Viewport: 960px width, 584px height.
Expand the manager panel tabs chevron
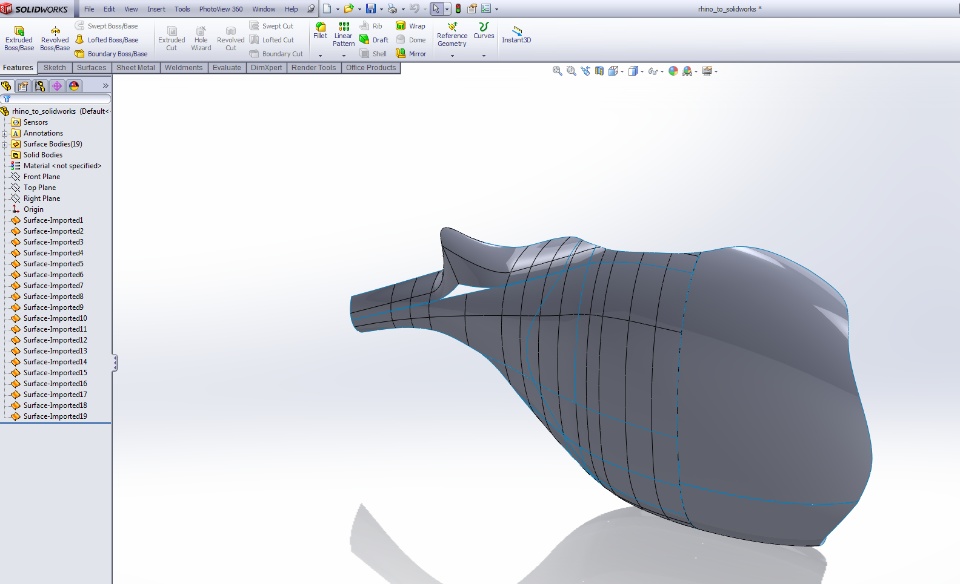pos(105,86)
